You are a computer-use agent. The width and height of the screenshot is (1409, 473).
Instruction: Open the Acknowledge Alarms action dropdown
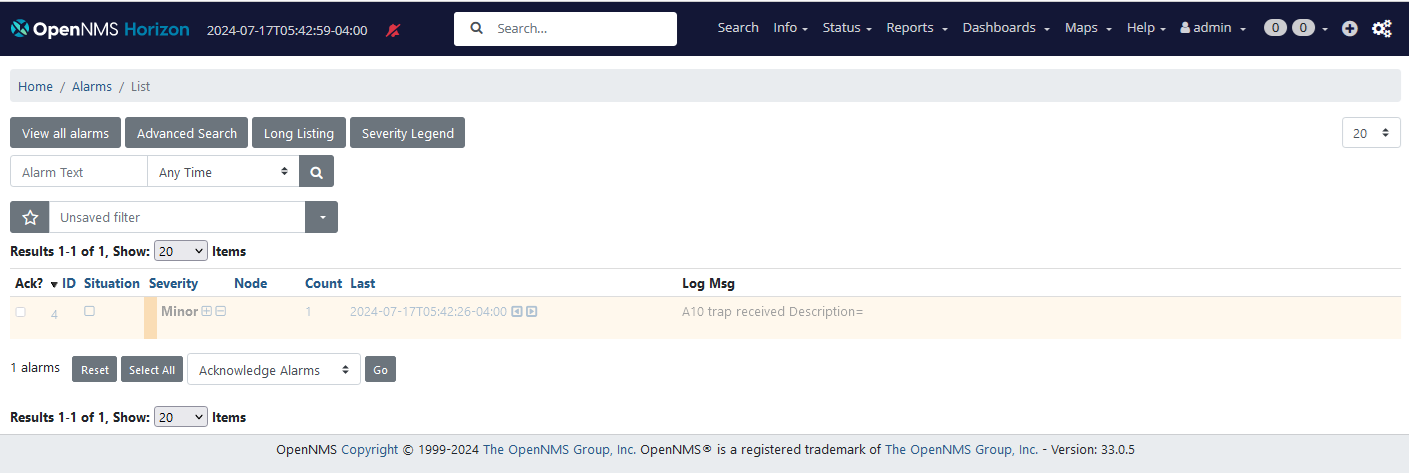click(273, 370)
